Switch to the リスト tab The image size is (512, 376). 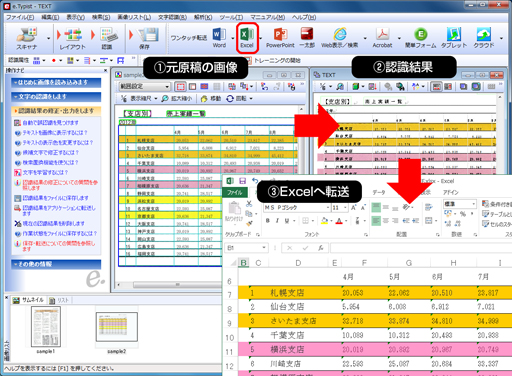point(59,300)
